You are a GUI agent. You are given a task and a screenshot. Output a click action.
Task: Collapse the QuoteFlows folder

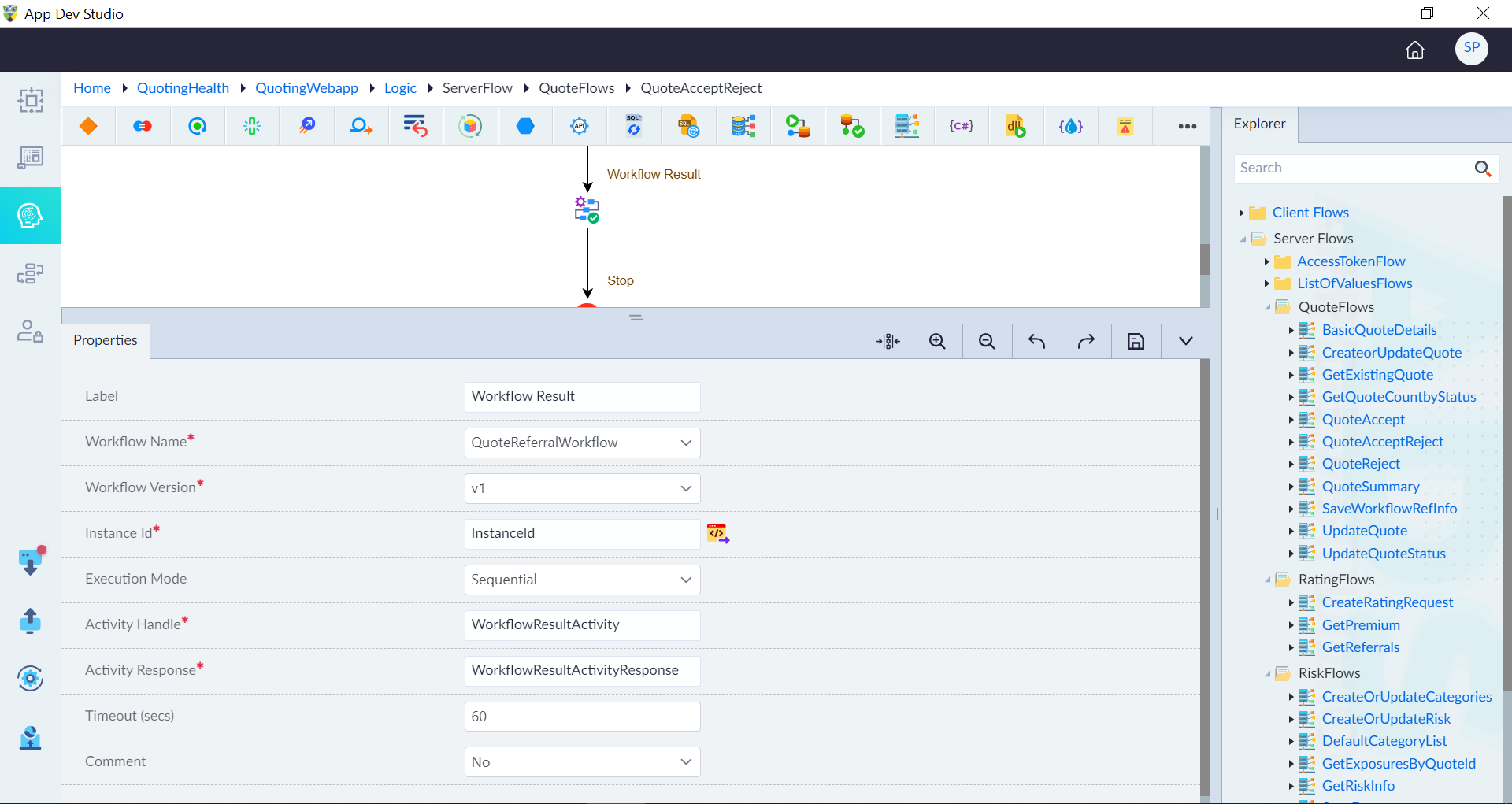[1267, 307]
